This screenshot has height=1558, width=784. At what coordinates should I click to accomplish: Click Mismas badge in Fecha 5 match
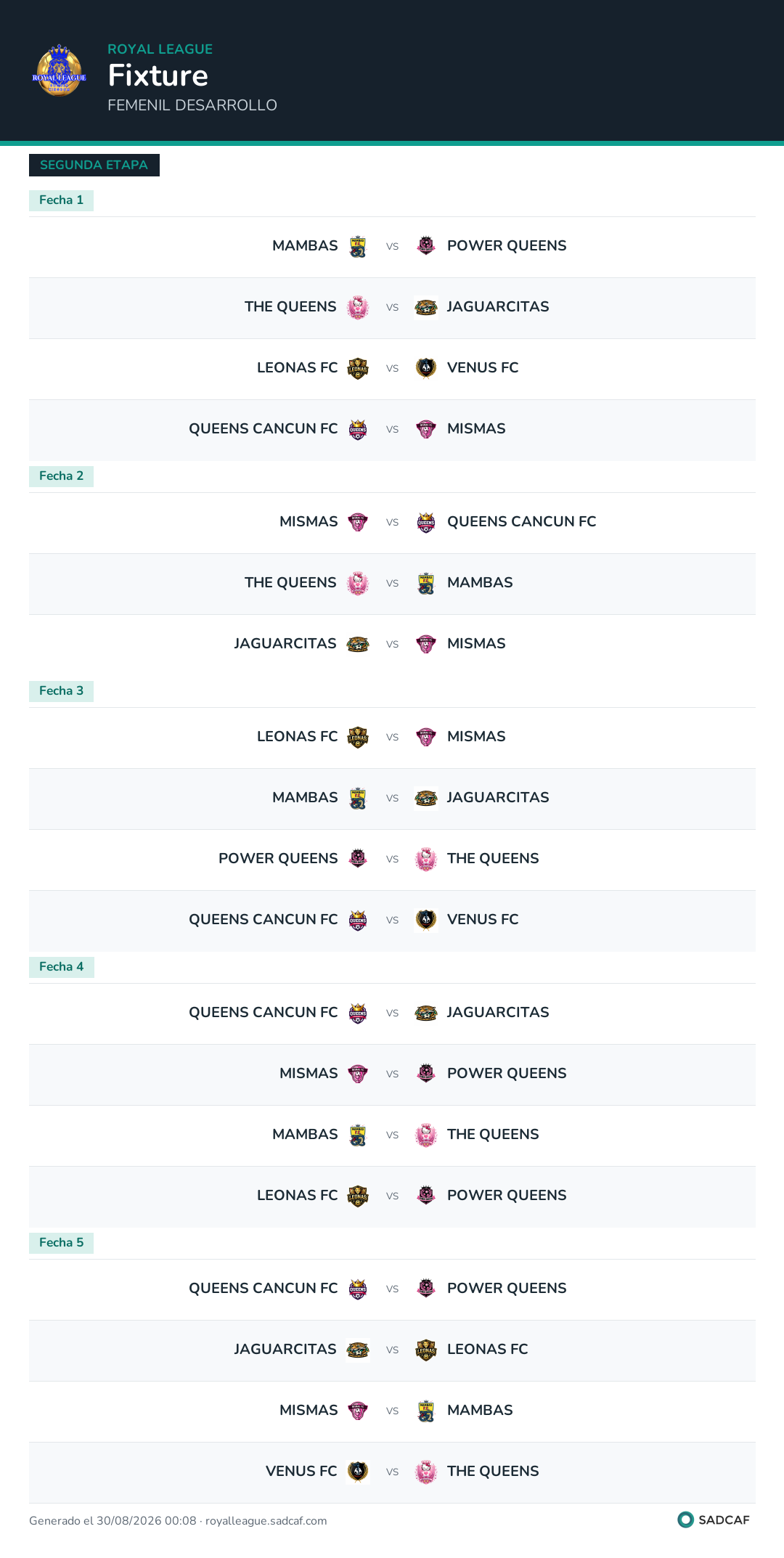click(358, 1411)
